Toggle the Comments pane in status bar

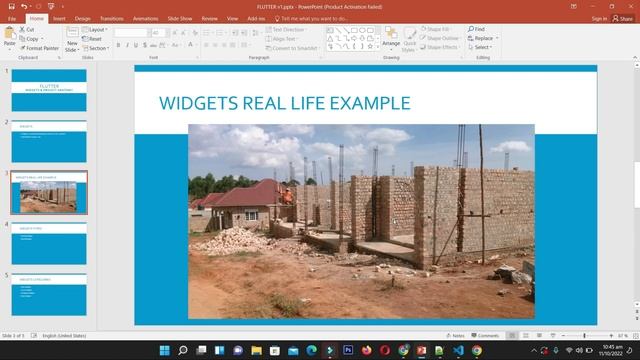point(485,336)
